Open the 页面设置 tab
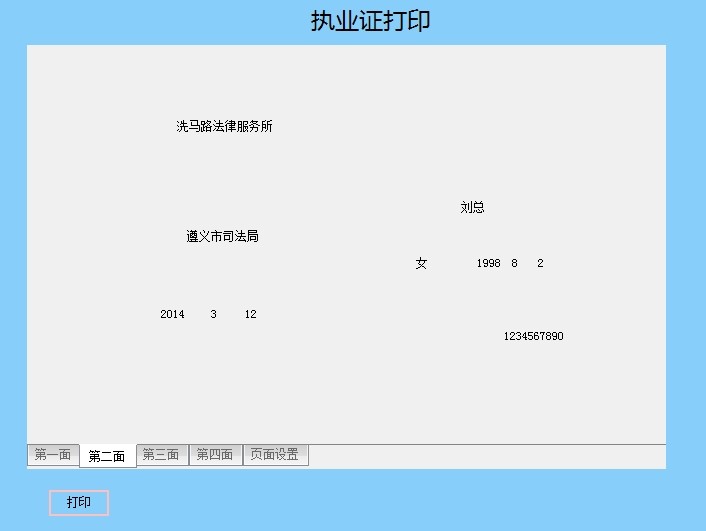Viewport: 706px width, 531px height. [275, 455]
